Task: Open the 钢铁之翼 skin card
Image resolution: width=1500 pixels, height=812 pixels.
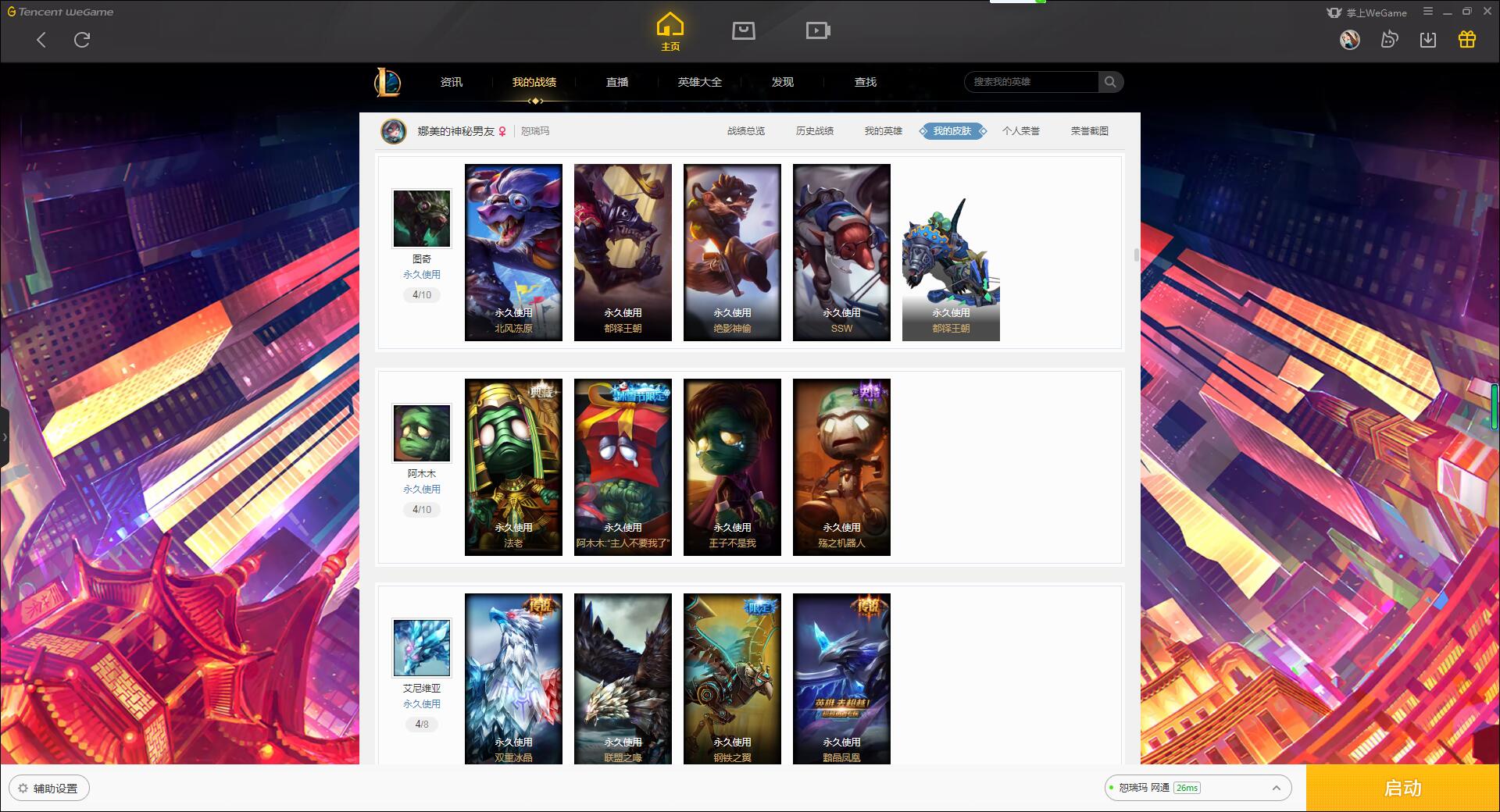Action: pyautogui.click(x=732, y=678)
